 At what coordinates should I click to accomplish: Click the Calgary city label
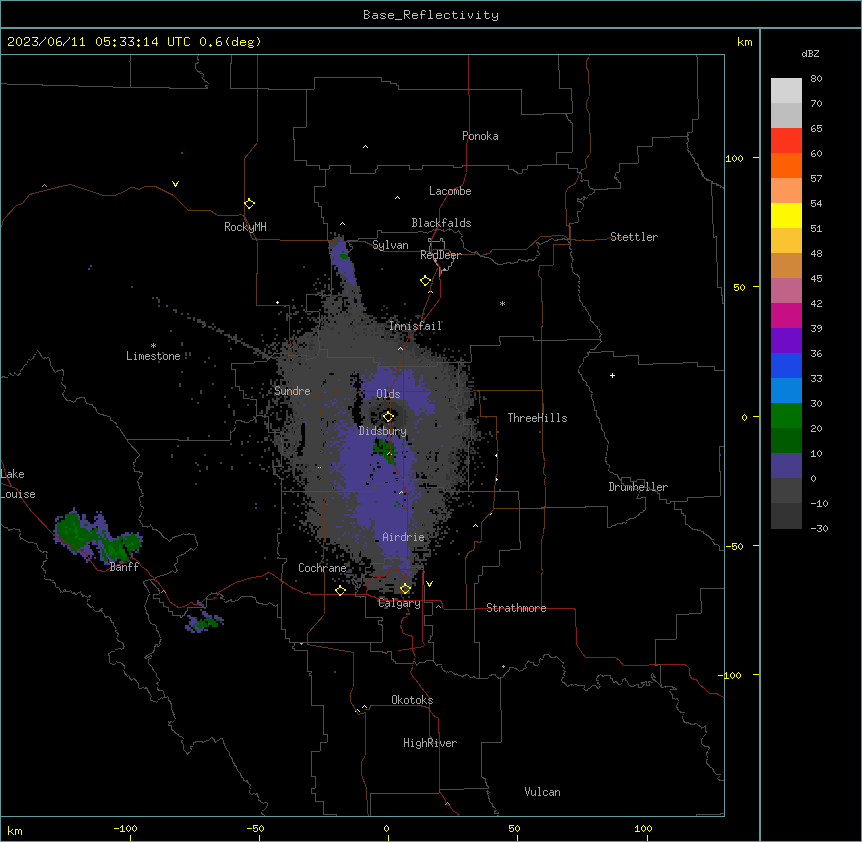[x=400, y=603]
